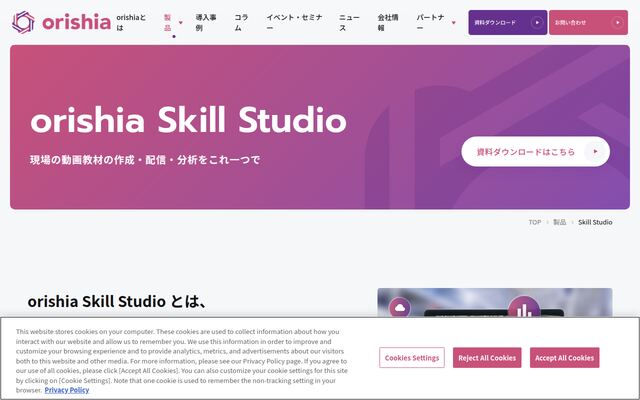This screenshot has height=400, width=640.
Task: Click the orishia Skill Studio とは heading
Action: point(117,301)
